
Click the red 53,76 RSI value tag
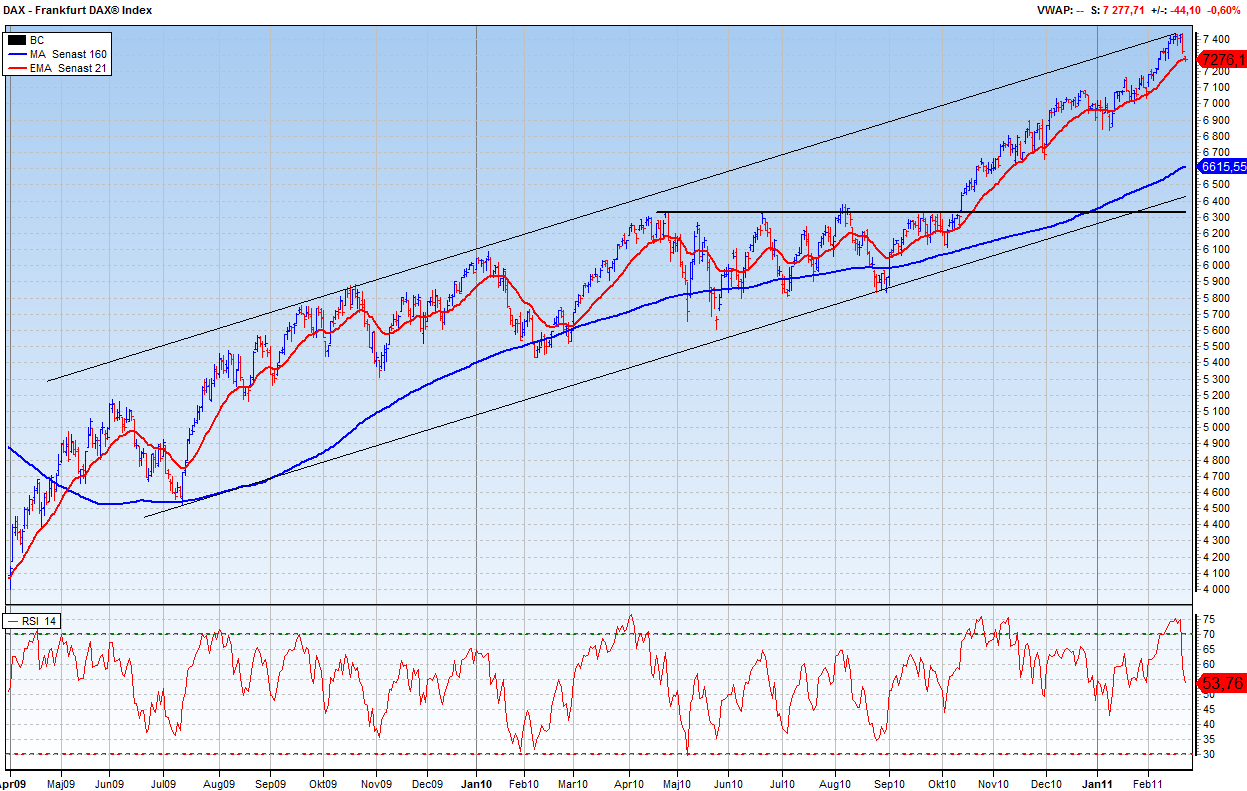1224,684
